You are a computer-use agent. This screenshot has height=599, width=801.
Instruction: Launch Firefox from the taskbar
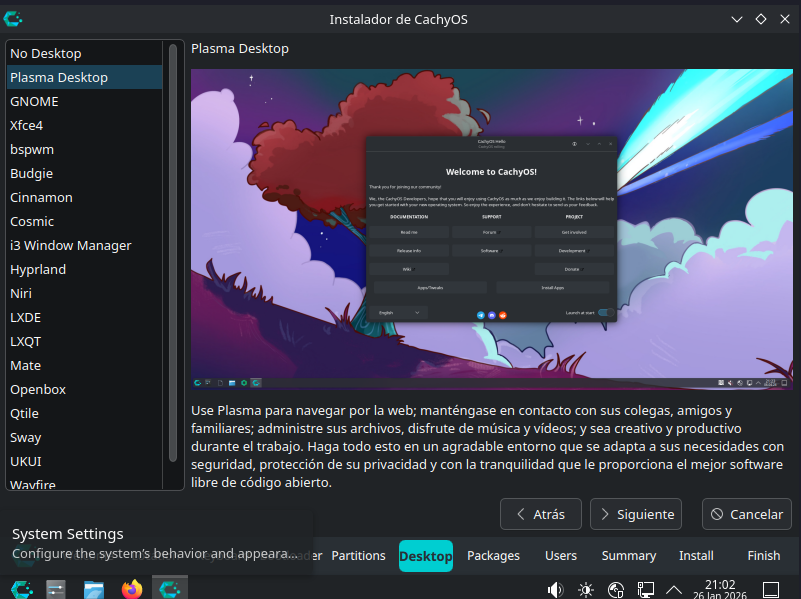click(132, 588)
